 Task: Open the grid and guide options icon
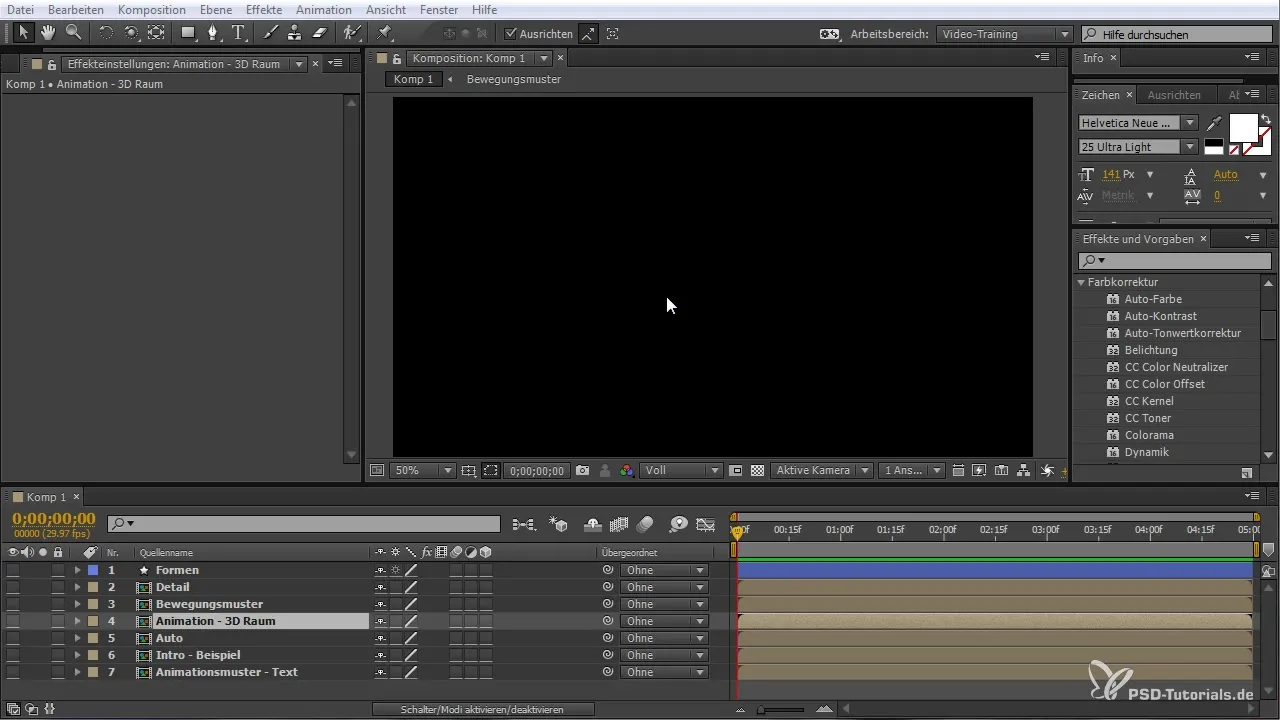pyautogui.click(x=470, y=470)
